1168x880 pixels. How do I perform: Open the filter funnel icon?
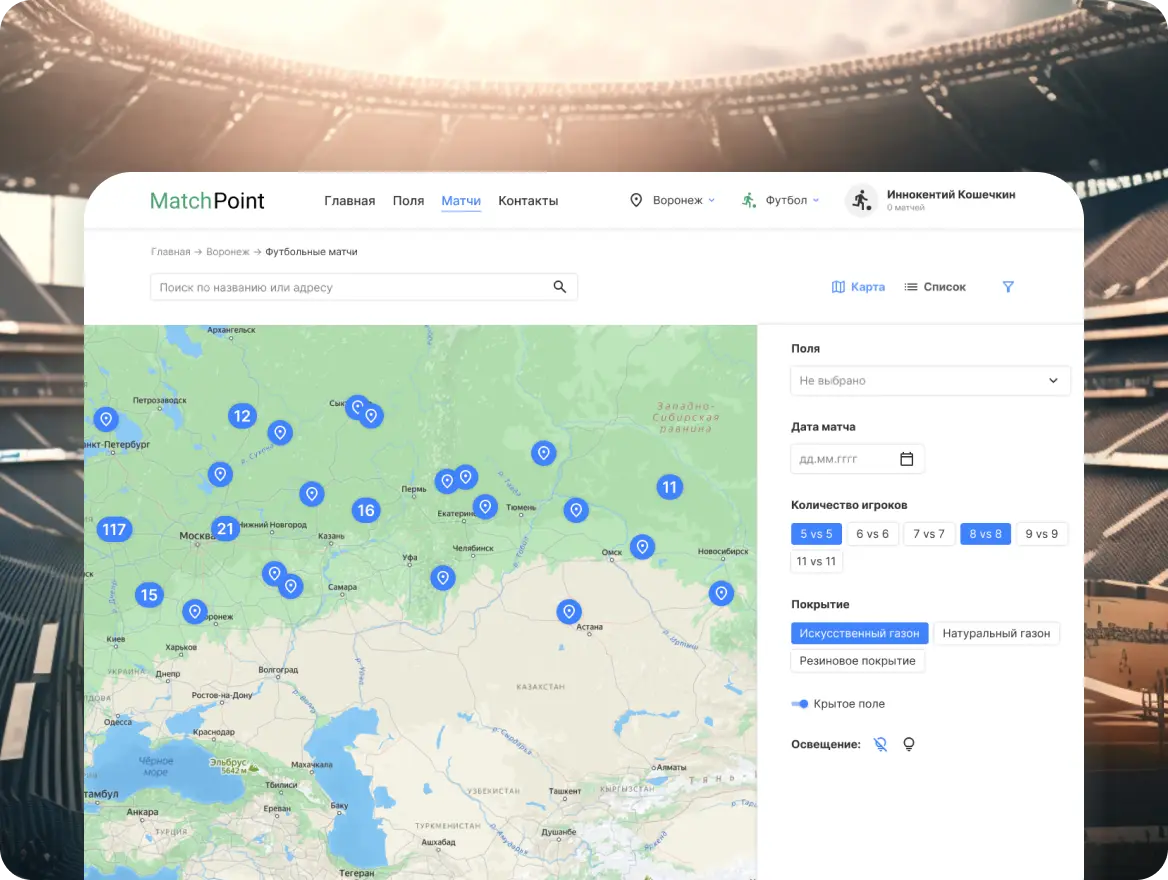point(1008,287)
